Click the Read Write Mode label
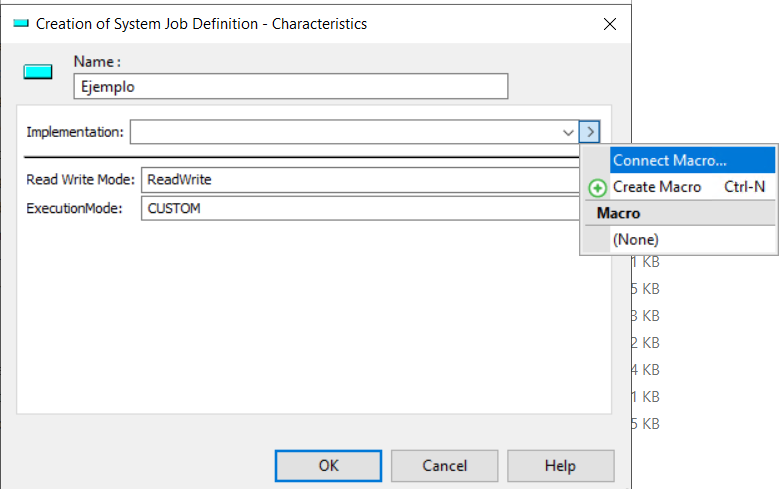 (80, 180)
